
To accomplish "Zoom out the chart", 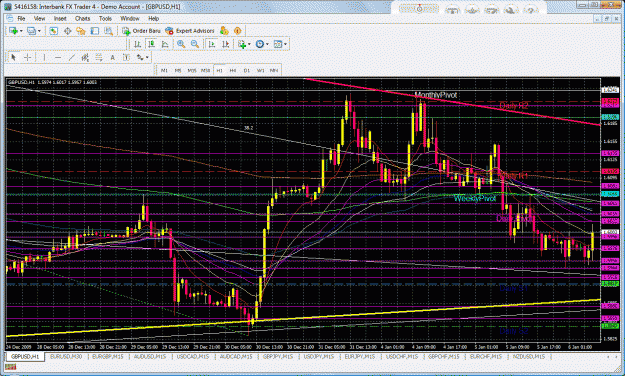I will click(195, 44).
